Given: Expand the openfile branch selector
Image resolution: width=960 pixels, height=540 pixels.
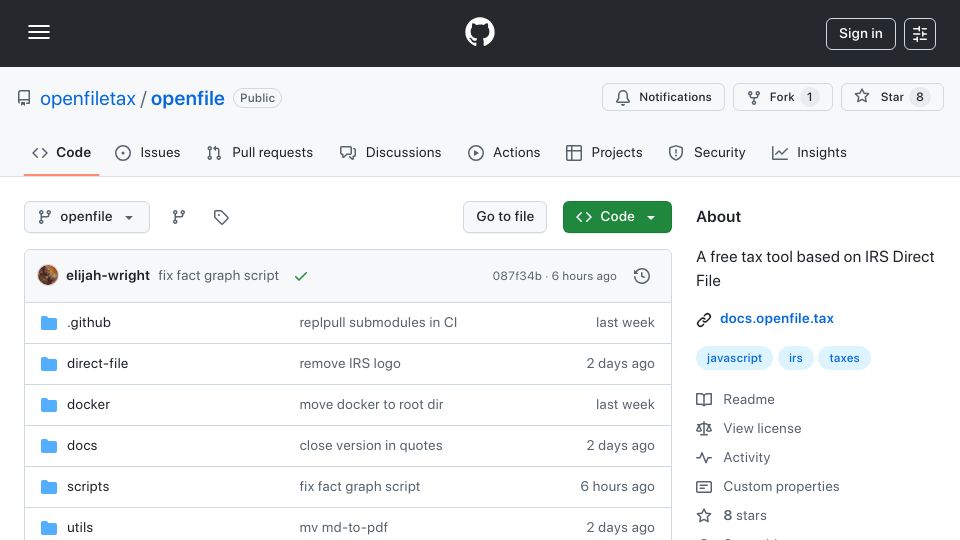Looking at the screenshot, I should coord(87,217).
